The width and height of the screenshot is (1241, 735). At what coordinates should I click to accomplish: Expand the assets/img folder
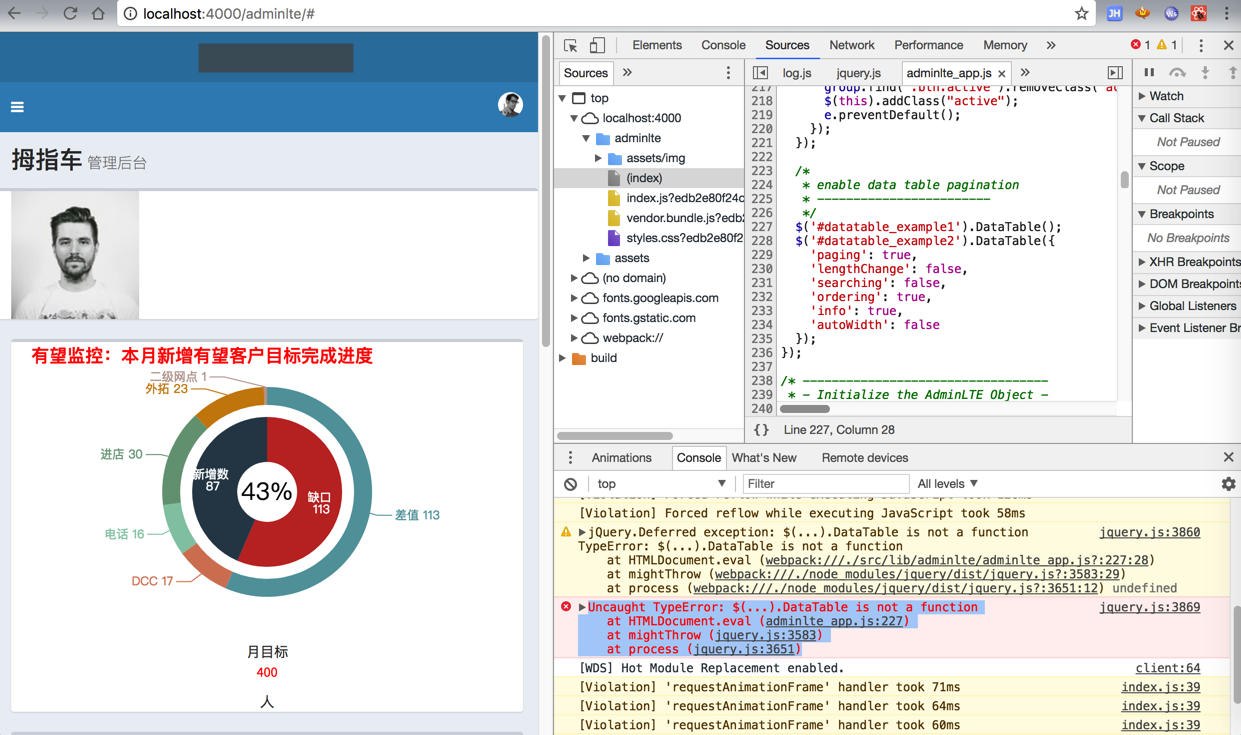(x=598, y=158)
